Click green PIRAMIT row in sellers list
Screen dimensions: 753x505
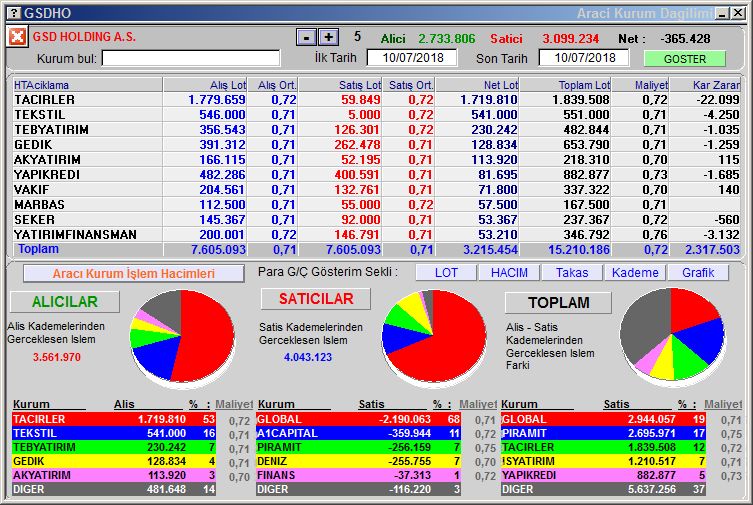pyautogui.click(x=358, y=447)
